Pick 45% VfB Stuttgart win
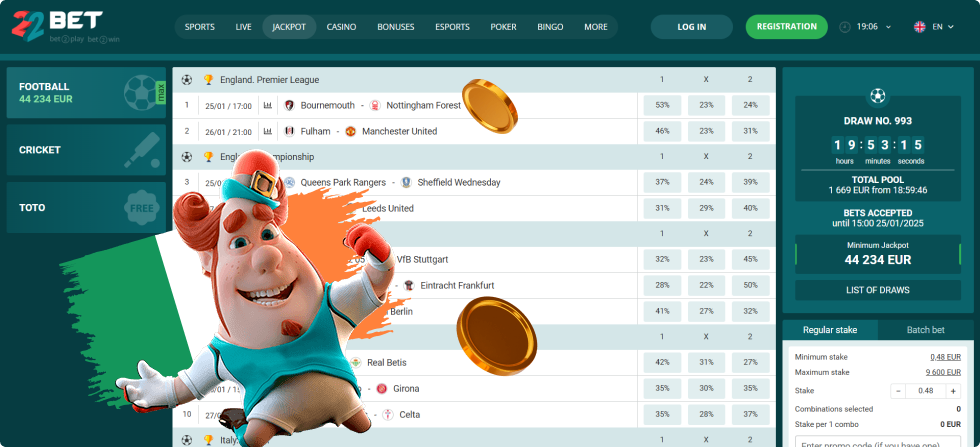Image resolution: width=980 pixels, height=447 pixels. (750, 259)
